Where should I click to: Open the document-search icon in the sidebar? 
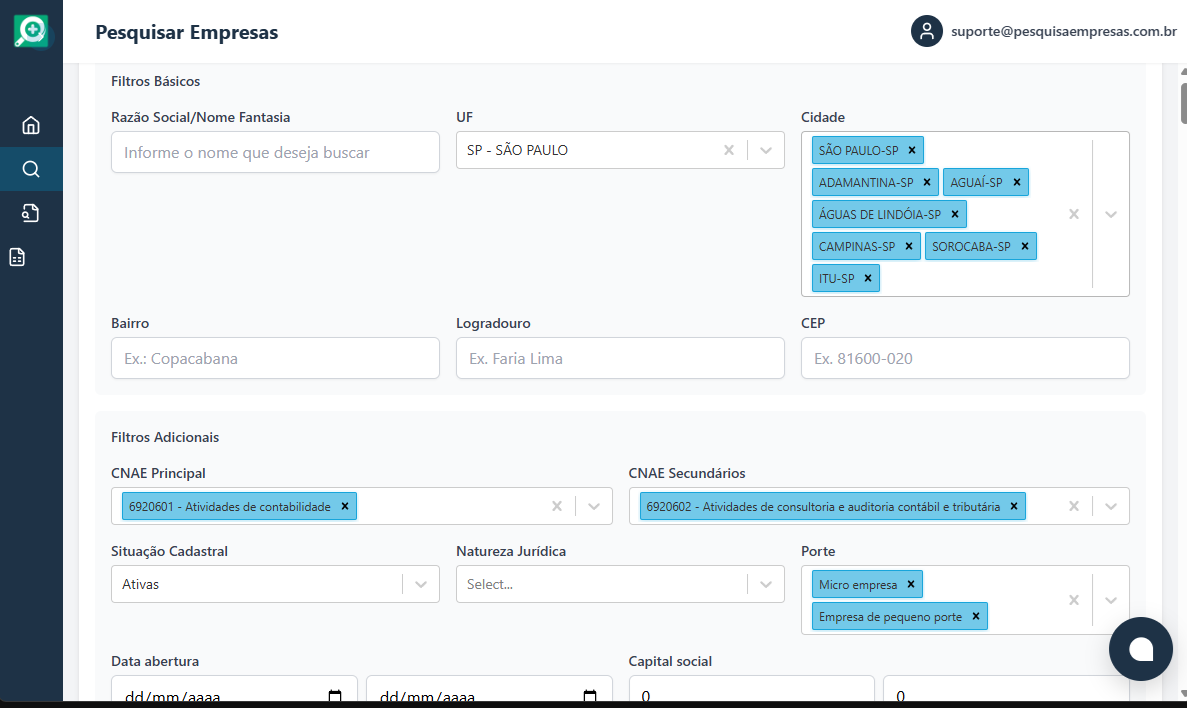(31, 212)
